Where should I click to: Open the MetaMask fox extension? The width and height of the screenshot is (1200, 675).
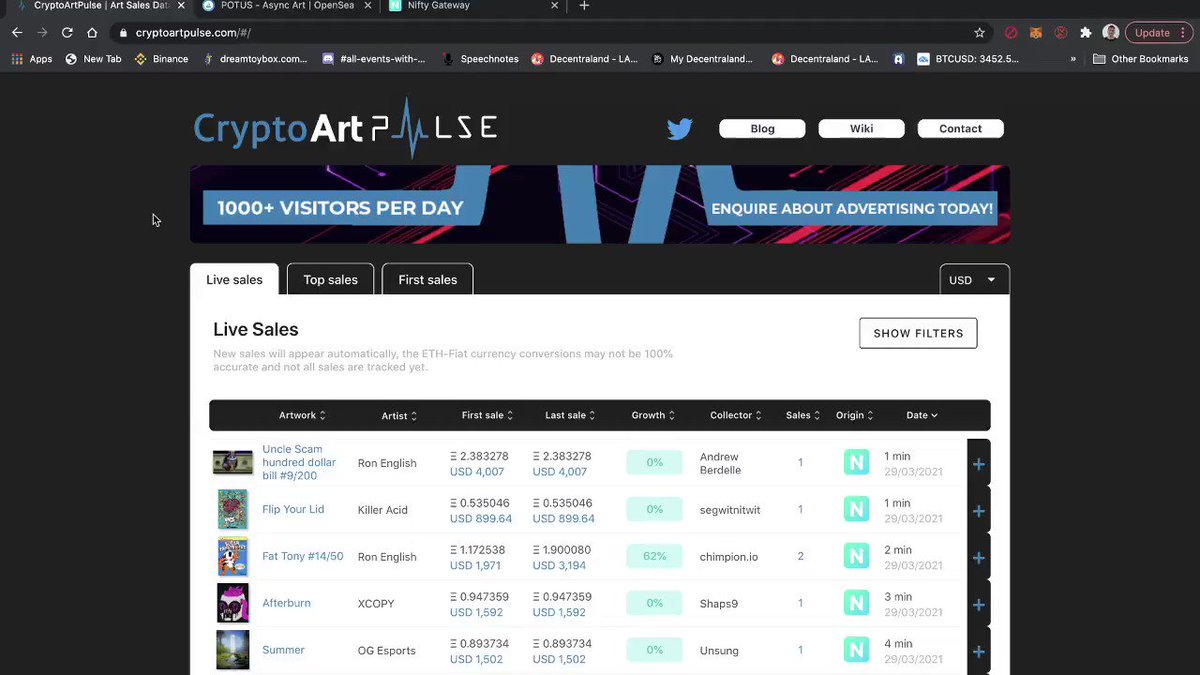pos(1036,32)
